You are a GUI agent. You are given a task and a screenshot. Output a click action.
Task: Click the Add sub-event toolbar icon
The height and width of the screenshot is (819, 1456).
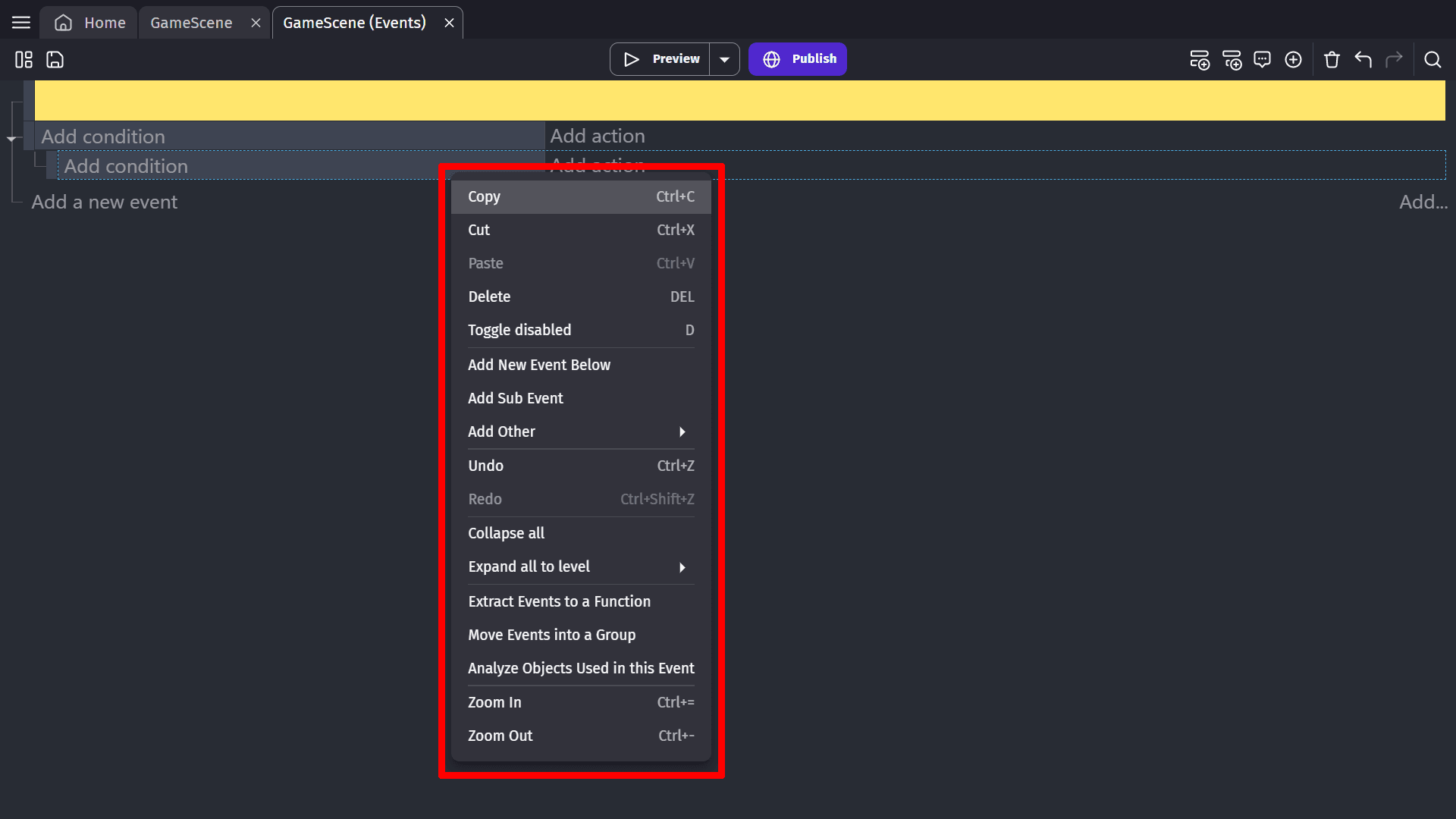coord(1232,59)
